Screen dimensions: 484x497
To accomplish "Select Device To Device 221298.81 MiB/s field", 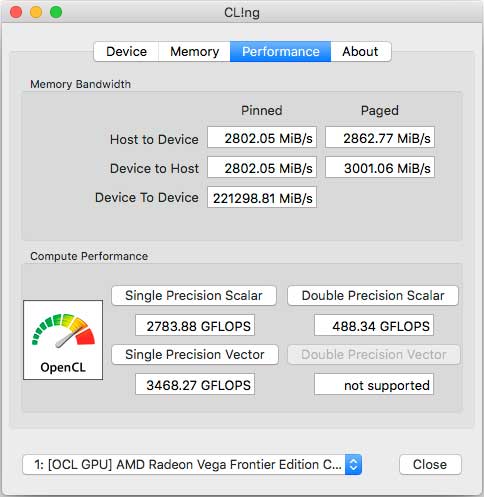I will (262, 197).
